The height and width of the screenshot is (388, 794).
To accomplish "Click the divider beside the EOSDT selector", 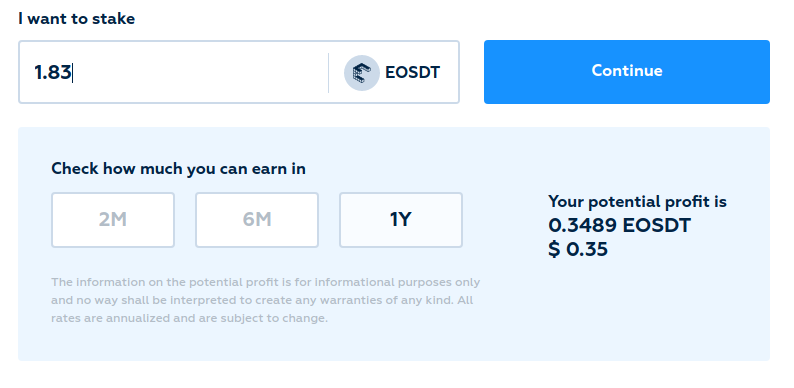I will tap(328, 72).
